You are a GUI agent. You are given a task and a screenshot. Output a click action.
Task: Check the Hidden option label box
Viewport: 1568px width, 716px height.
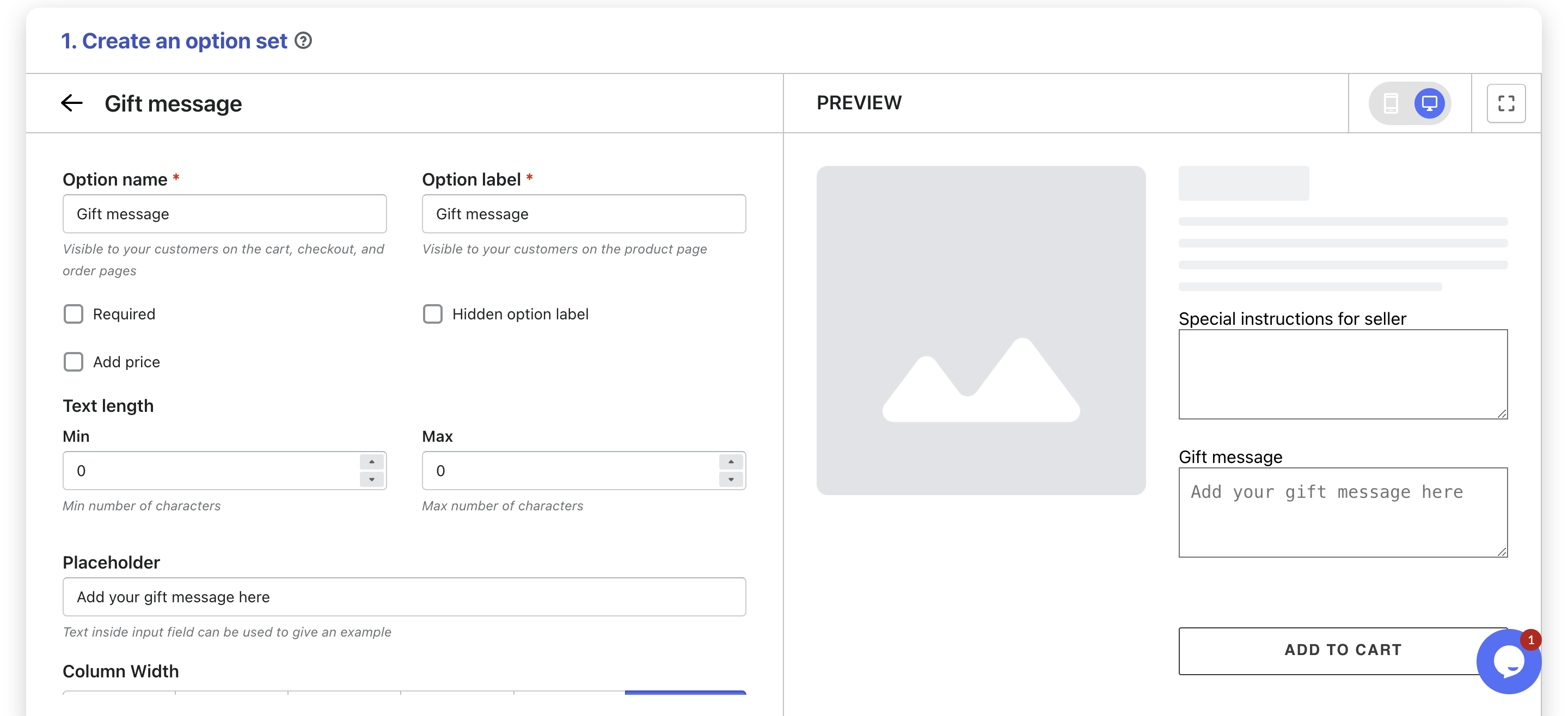coord(433,314)
